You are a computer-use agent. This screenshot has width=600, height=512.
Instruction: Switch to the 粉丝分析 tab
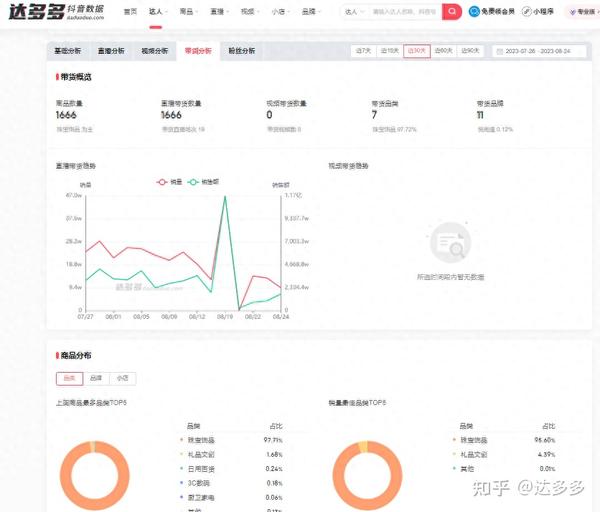point(241,51)
